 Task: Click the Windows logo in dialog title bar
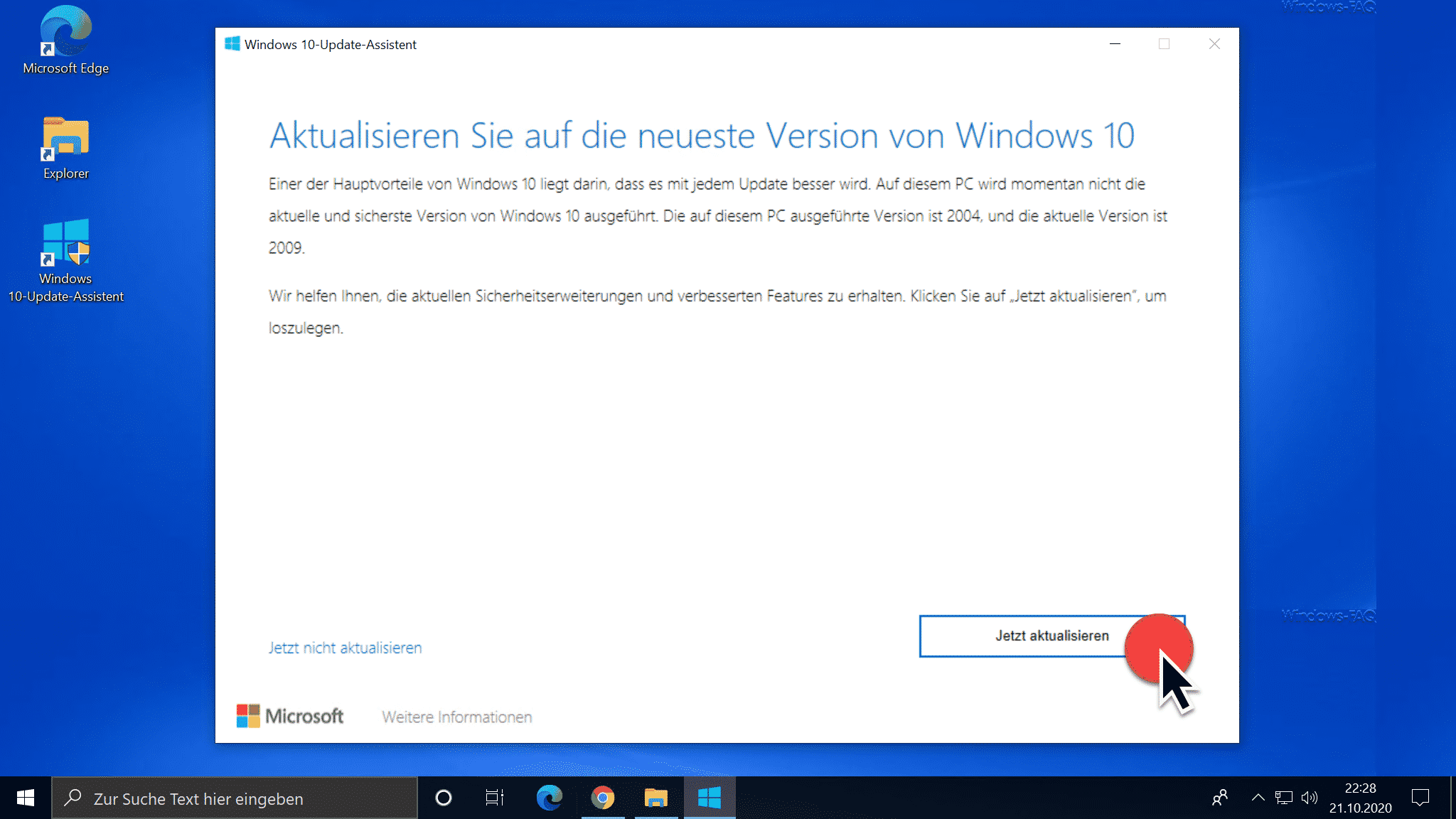click(x=232, y=44)
